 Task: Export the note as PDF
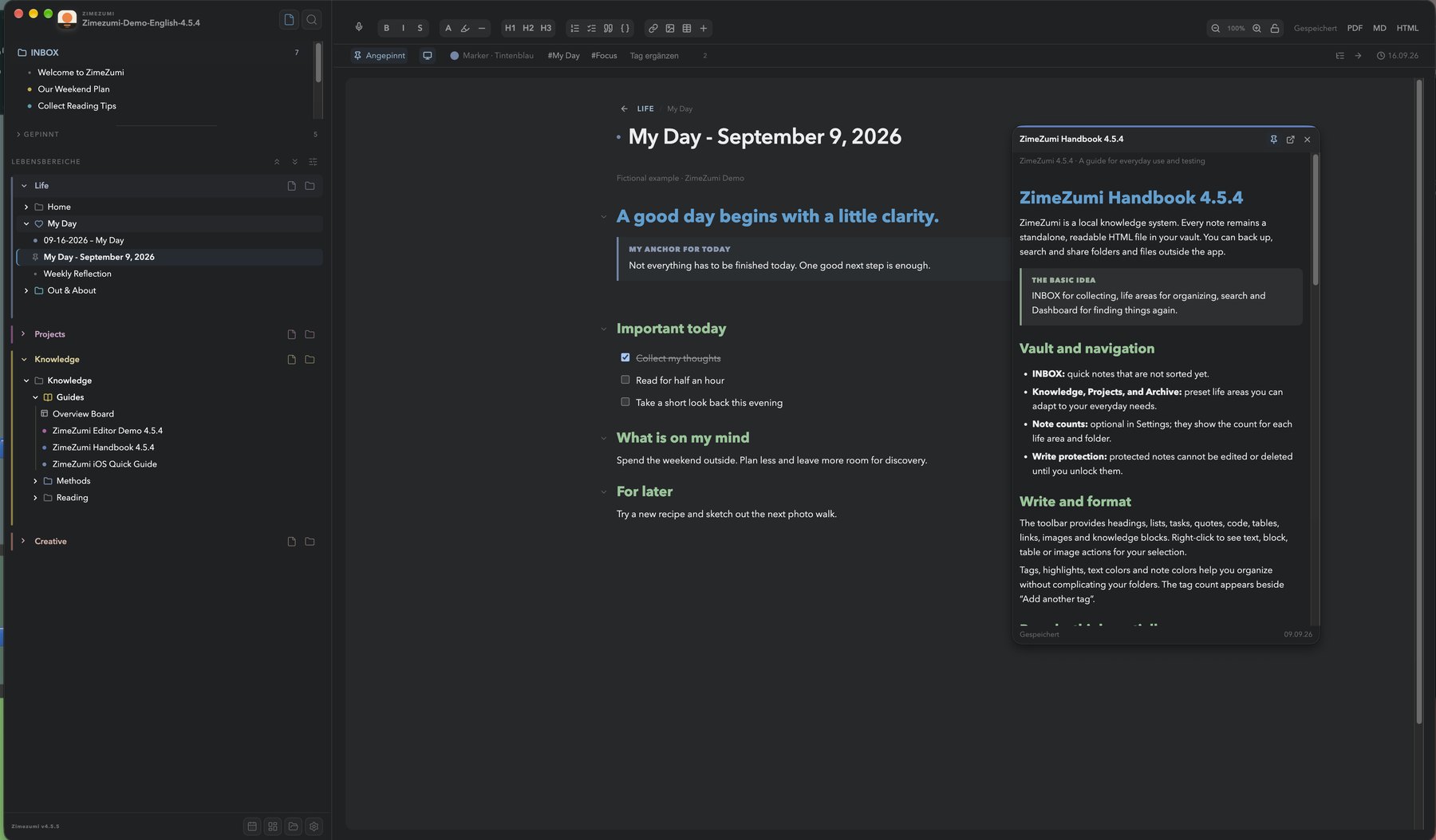point(1355,28)
